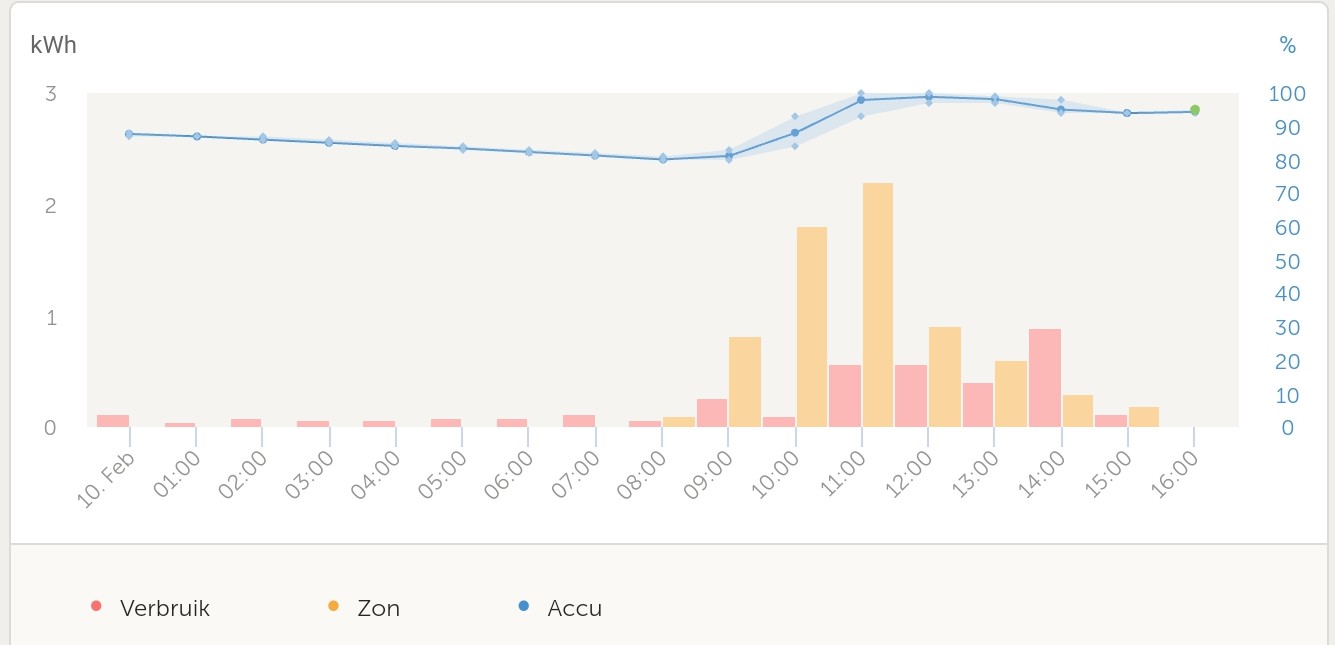1335x645 pixels.
Task: Click the green Accu point at 16:00
Action: click(x=1194, y=111)
